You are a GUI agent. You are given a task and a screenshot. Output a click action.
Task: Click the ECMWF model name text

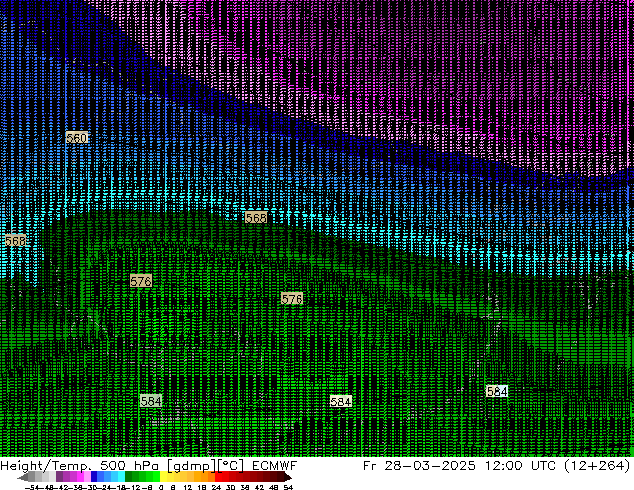(274, 465)
